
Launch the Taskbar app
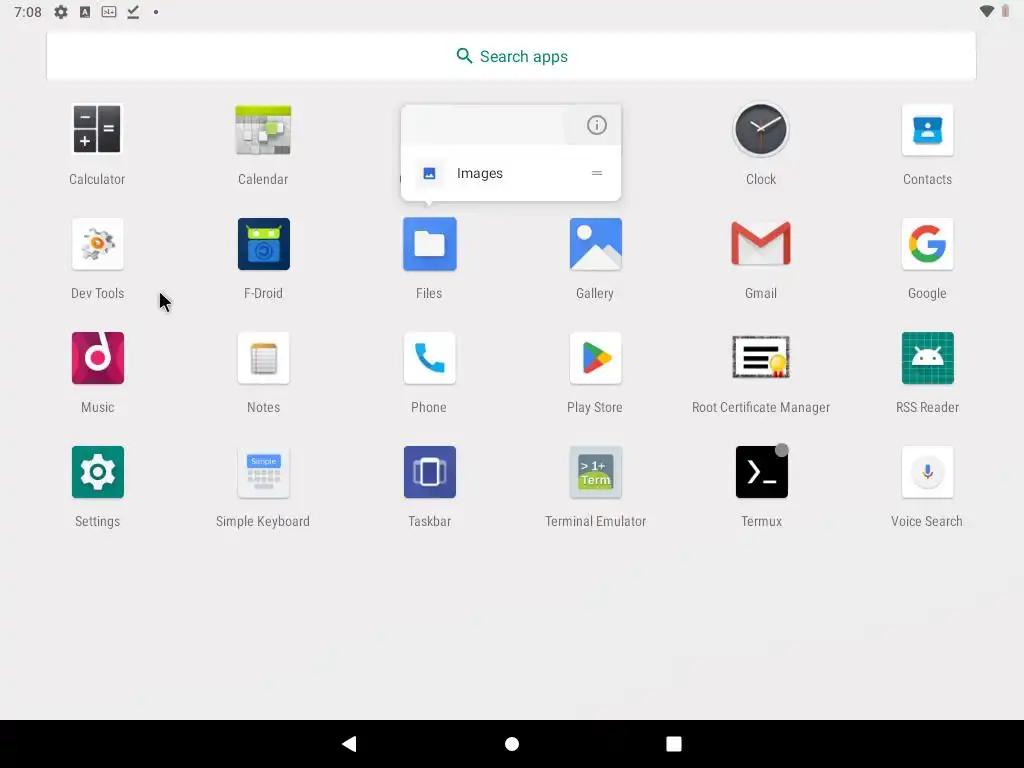(429, 472)
